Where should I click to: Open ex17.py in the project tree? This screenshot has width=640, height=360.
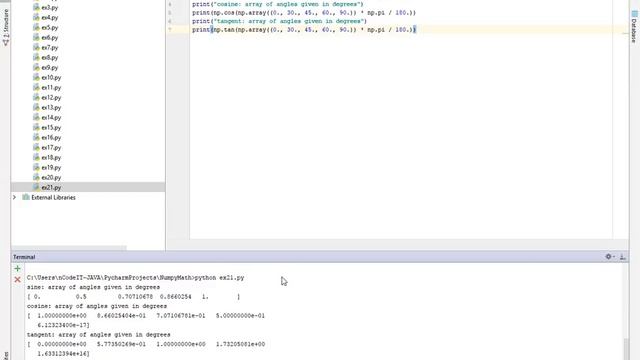(51, 148)
